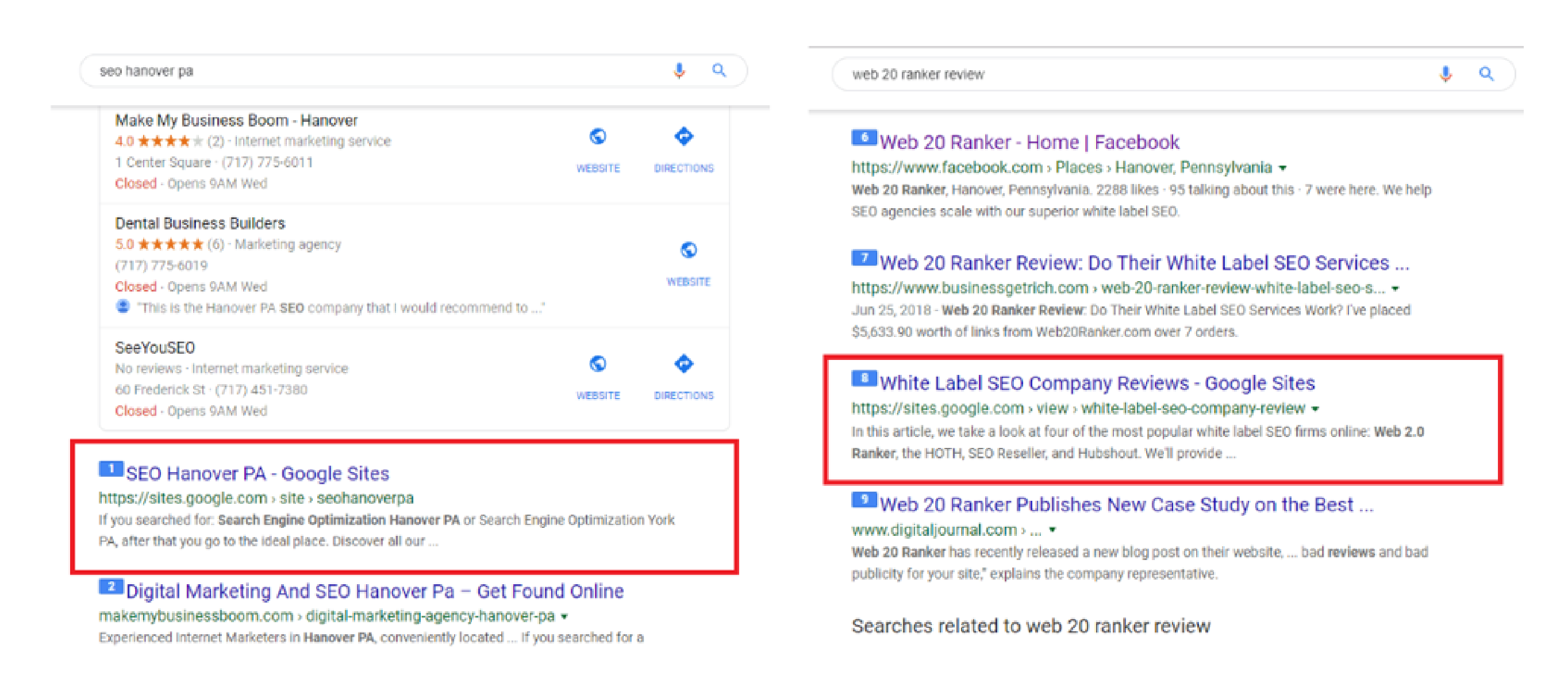Expand dropdown arrow next to businessgetrich.com URL
Screen dimensions: 1568x690
click(1395, 289)
